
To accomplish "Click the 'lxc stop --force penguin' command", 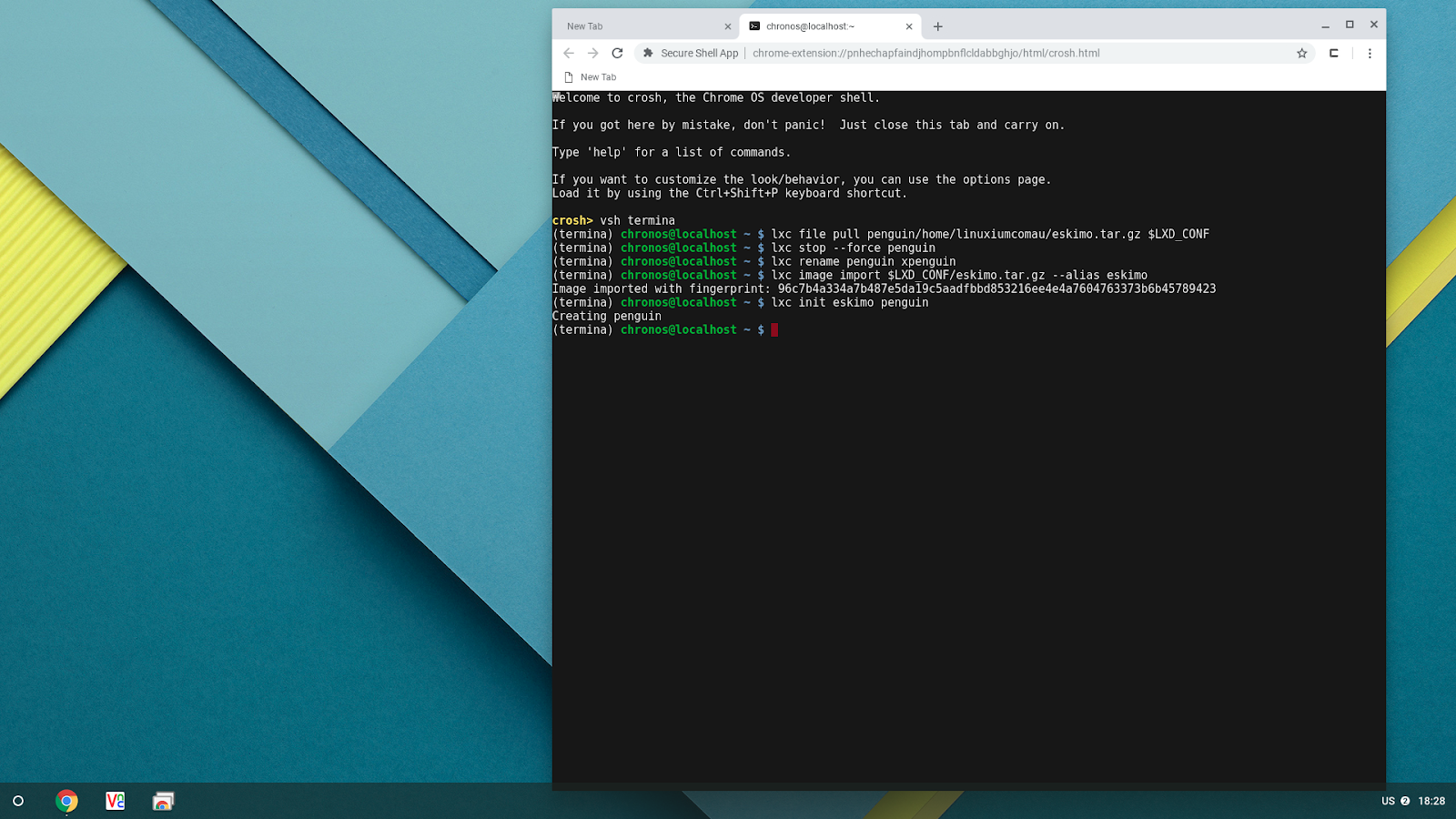I will pos(854,248).
